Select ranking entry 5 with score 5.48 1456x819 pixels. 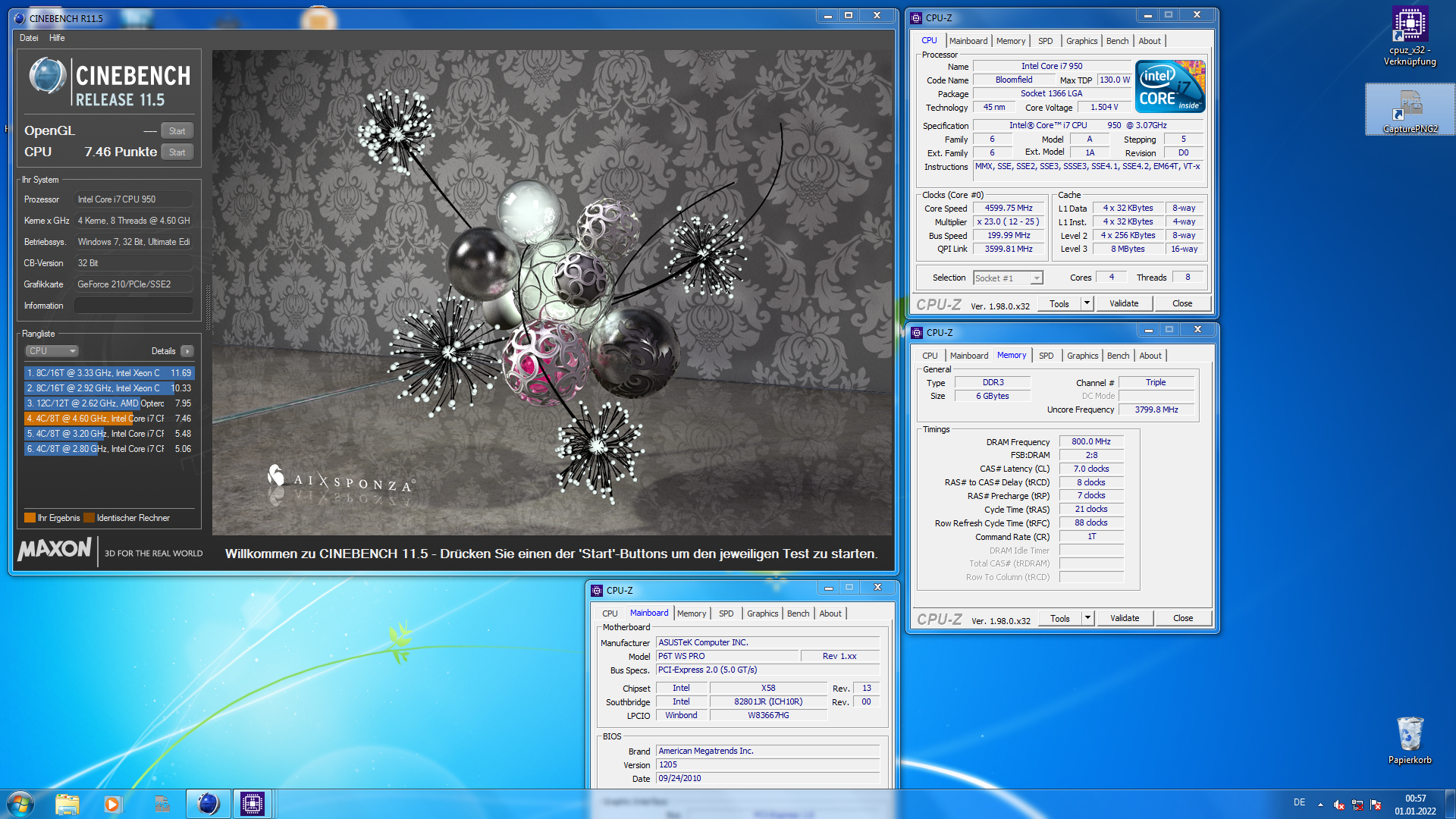pos(109,434)
